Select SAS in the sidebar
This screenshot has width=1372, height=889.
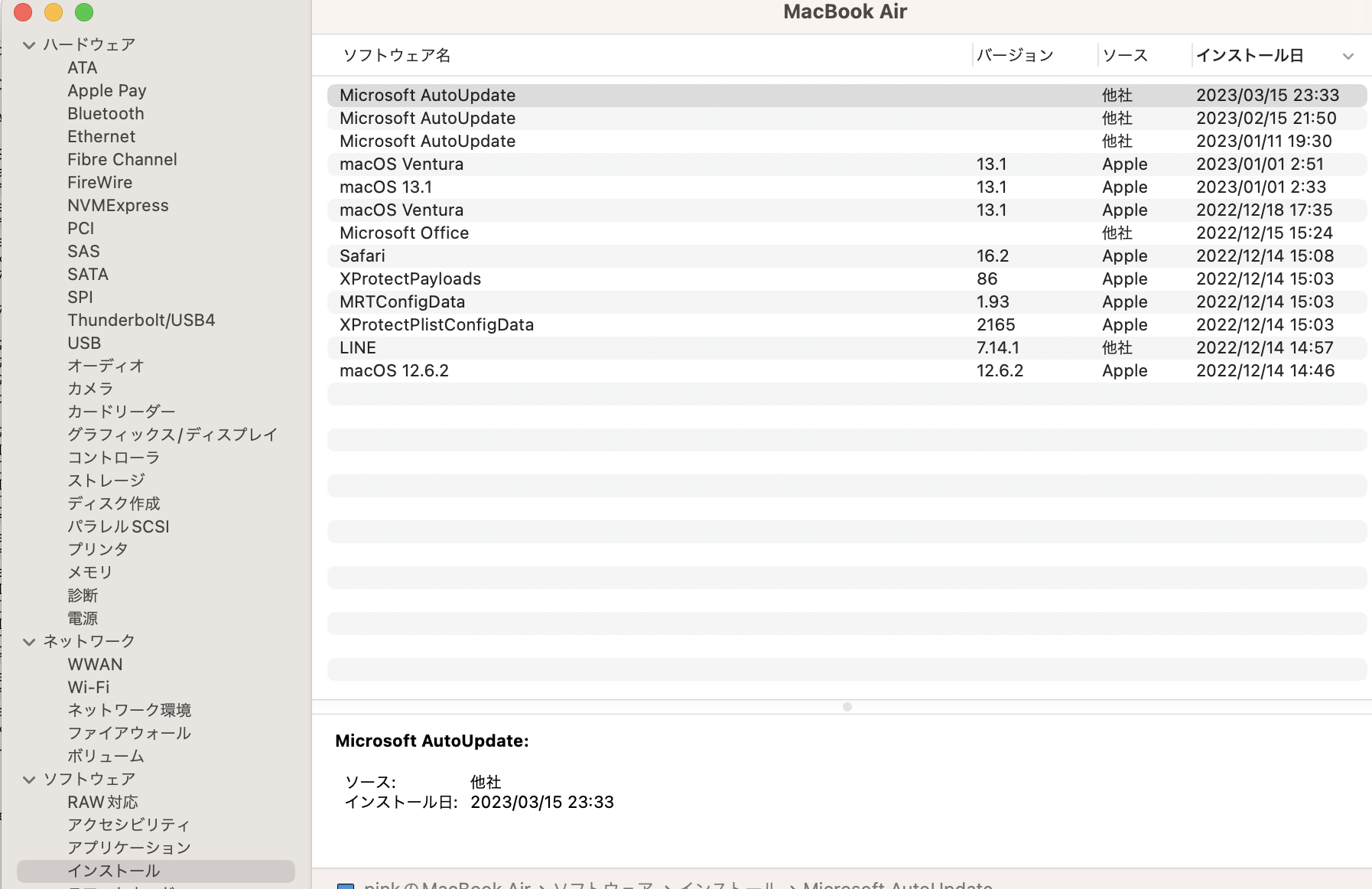pos(83,252)
